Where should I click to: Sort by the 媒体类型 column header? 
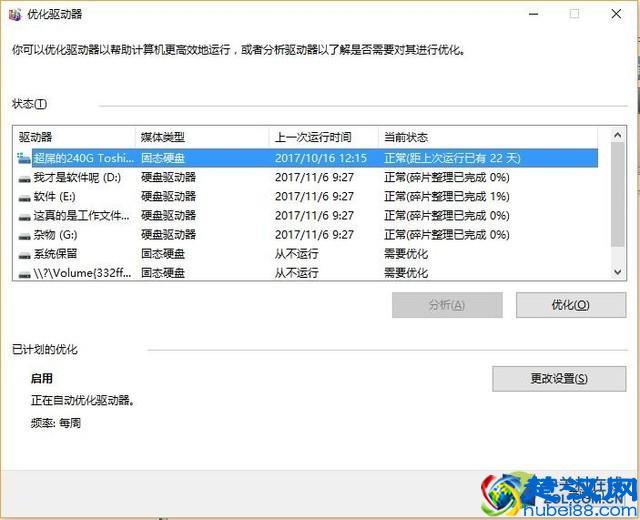tap(202, 137)
